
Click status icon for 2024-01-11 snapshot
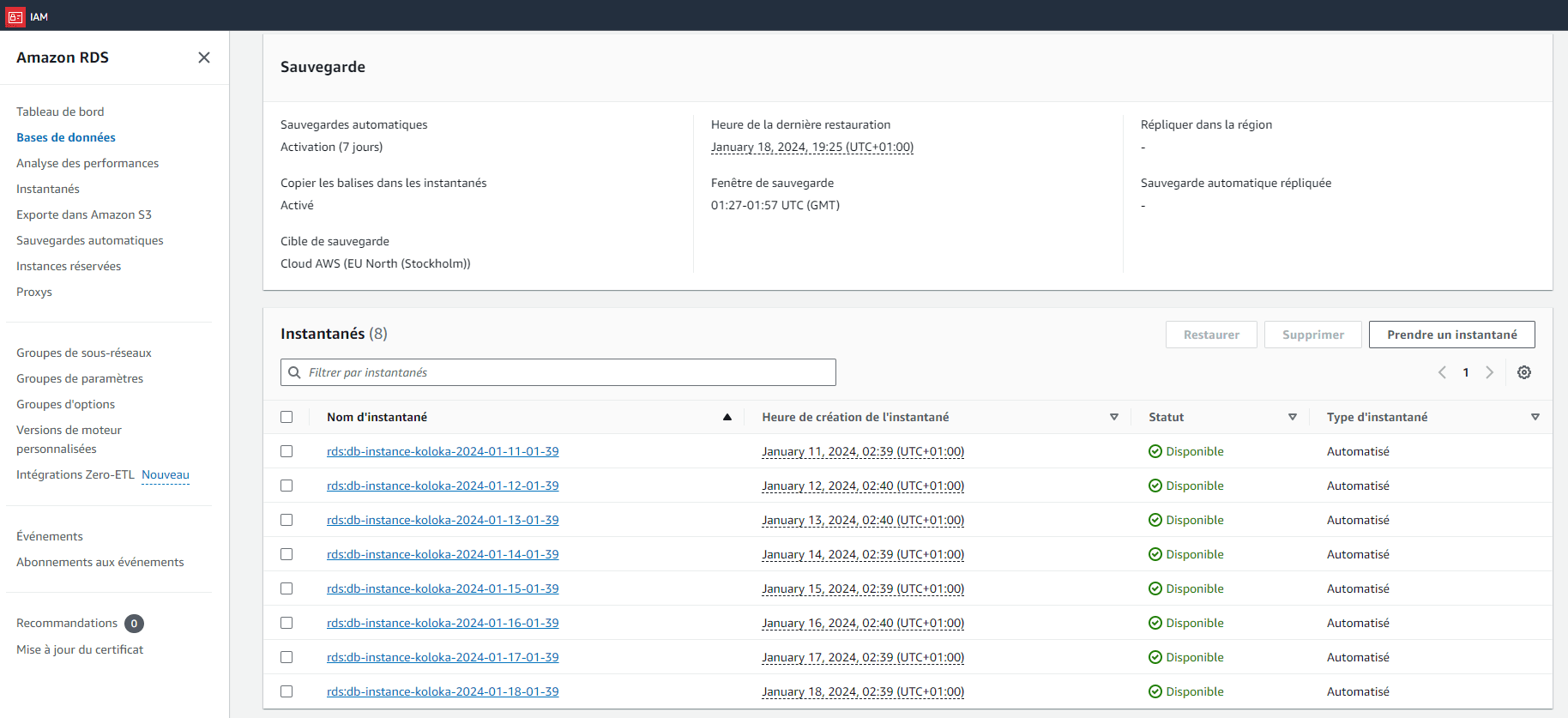point(1155,451)
